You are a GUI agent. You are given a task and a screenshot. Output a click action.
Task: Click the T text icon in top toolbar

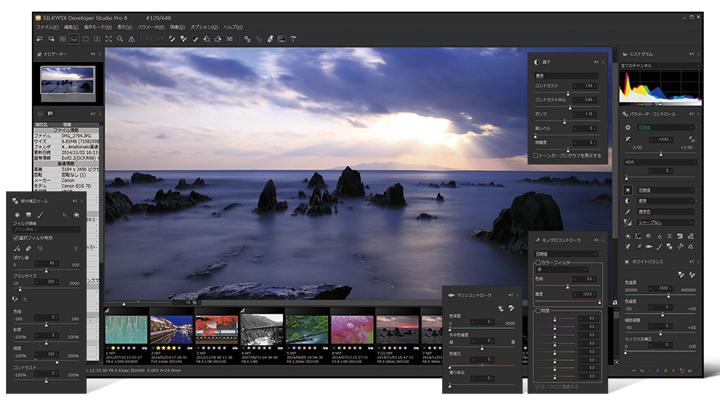[293, 39]
